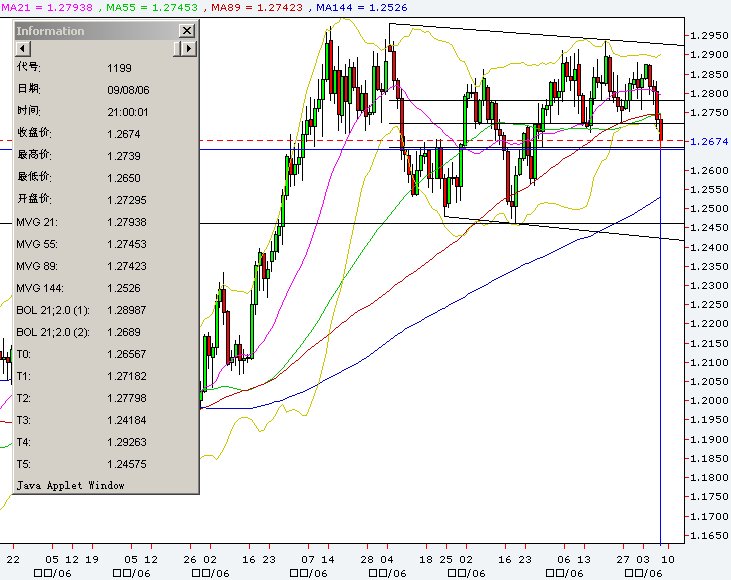
Task: Select the T4 value 1.29263
Action: [x=127, y=442]
